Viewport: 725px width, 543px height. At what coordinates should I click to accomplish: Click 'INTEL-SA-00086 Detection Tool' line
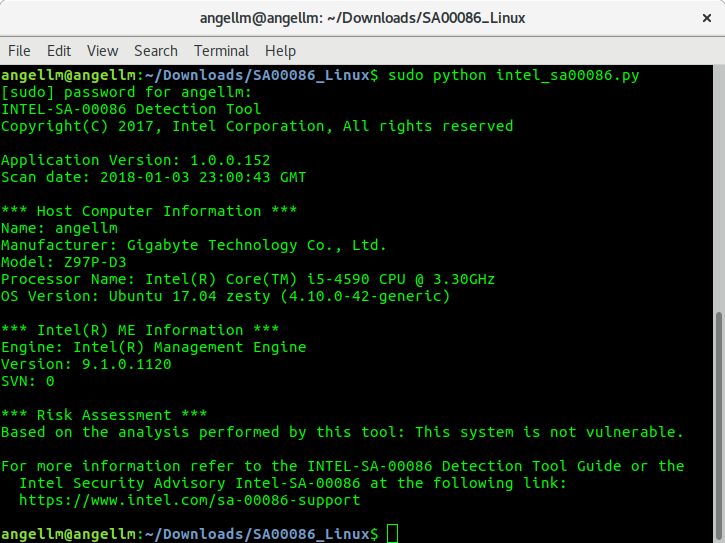(131, 109)
